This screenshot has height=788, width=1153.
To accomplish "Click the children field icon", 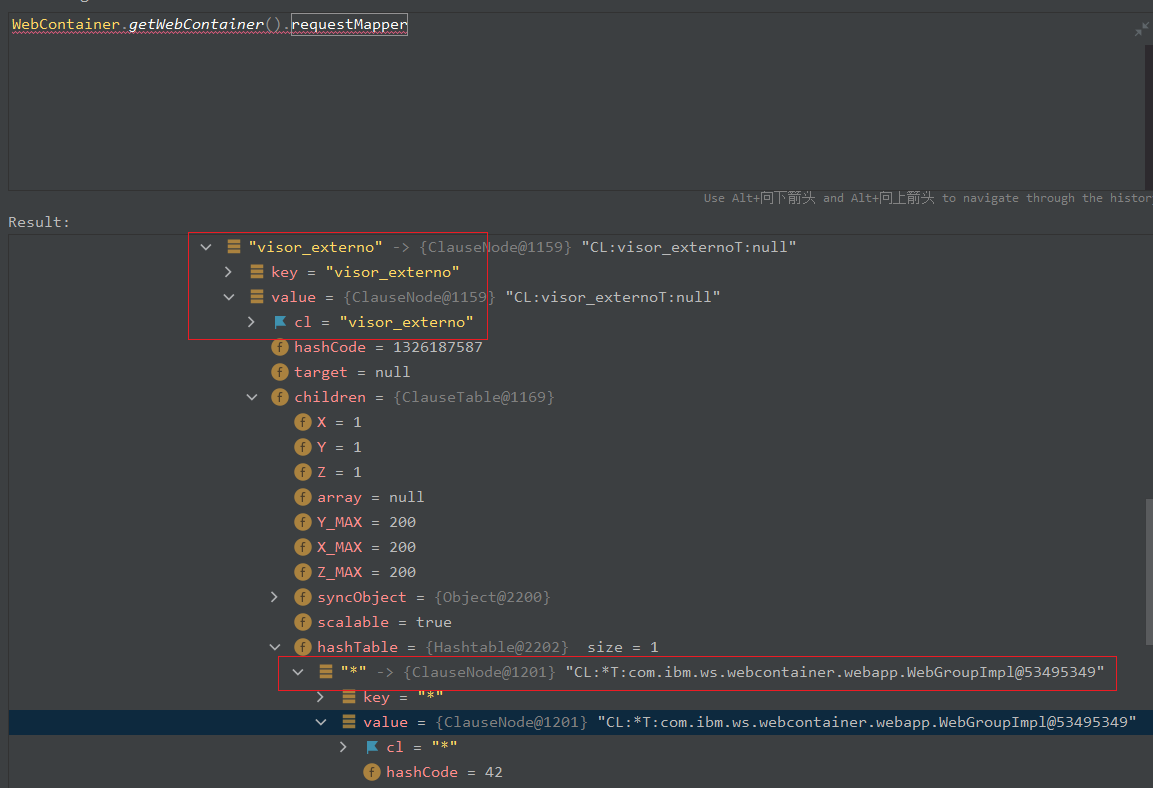I will (279, 397).
